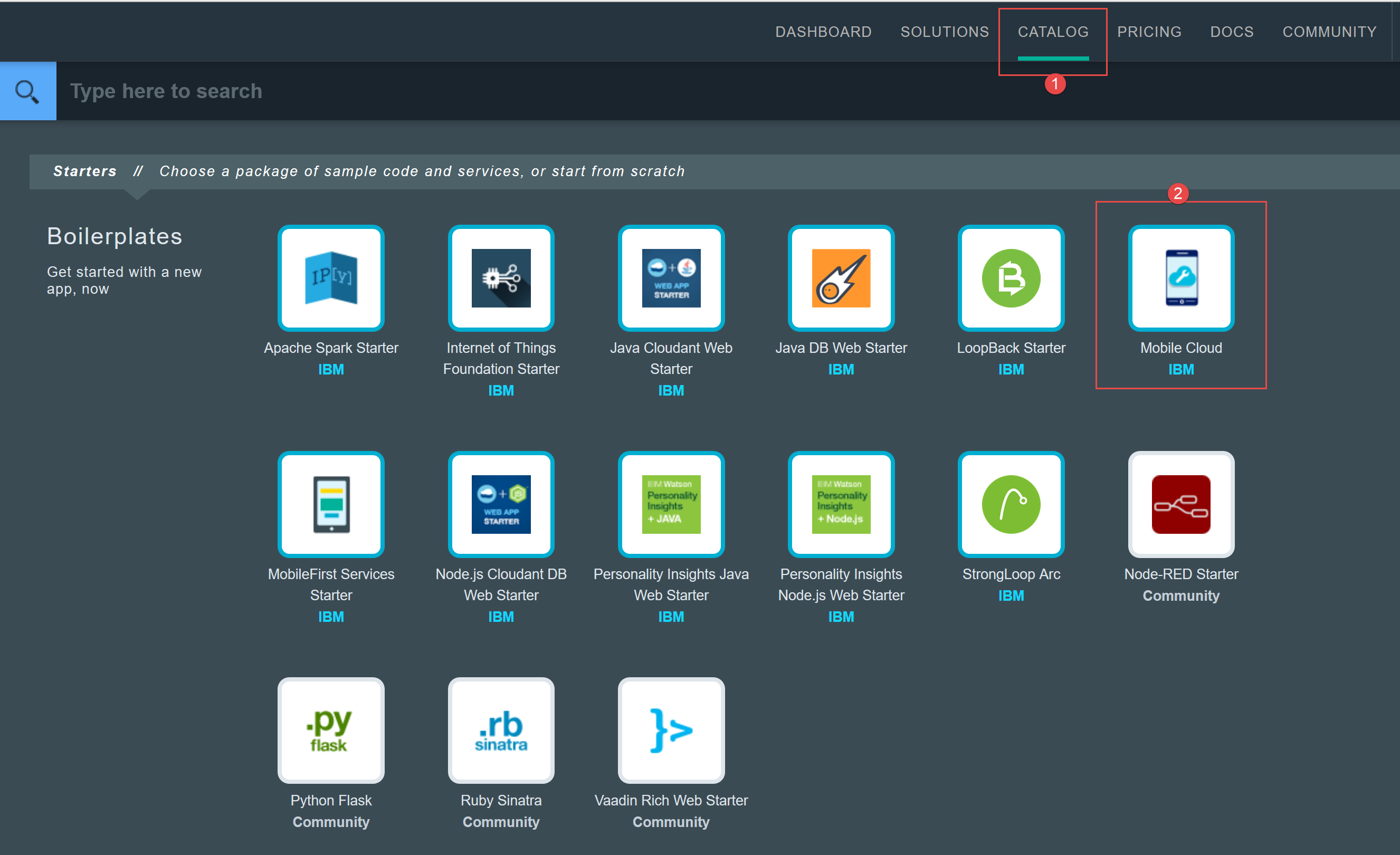Screen dimensions: 1400x855
Task: Click IBM under Apache Spark Starter
Action: click(331, 369)
